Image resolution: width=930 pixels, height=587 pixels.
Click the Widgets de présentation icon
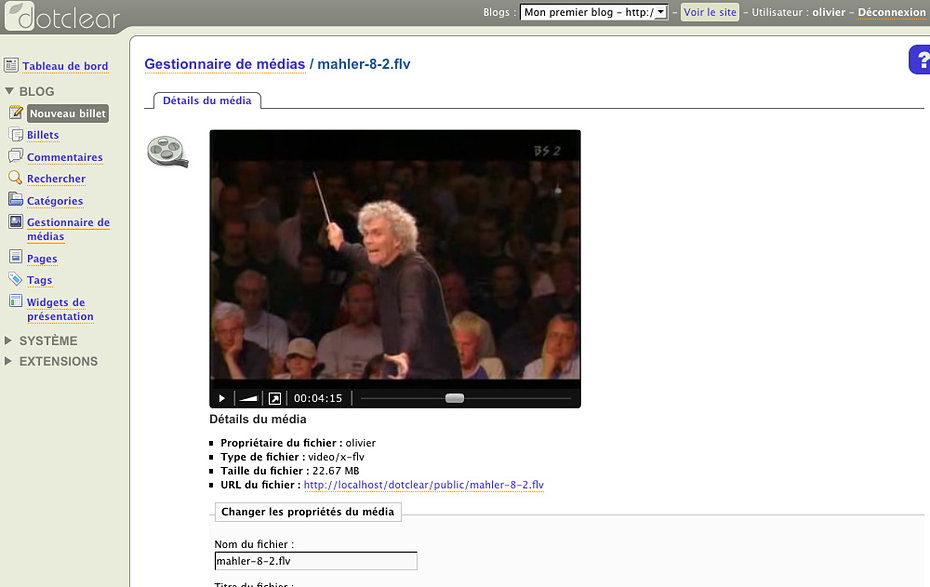coord(15,301)
